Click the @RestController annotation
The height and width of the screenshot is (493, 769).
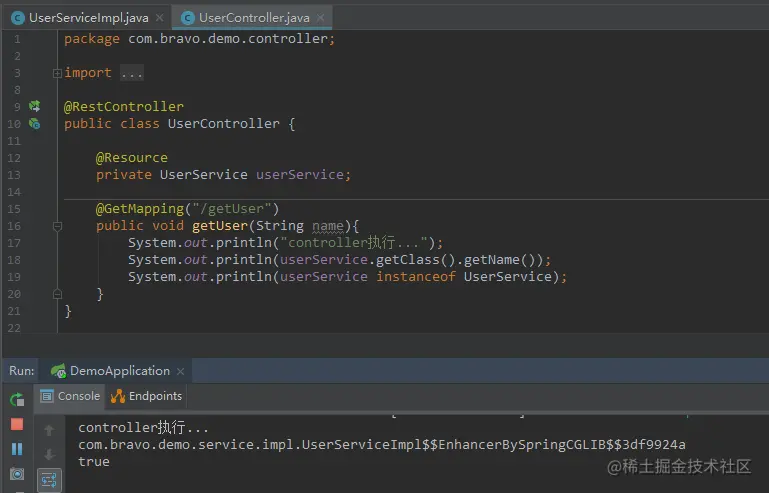(x=124, y=106)
